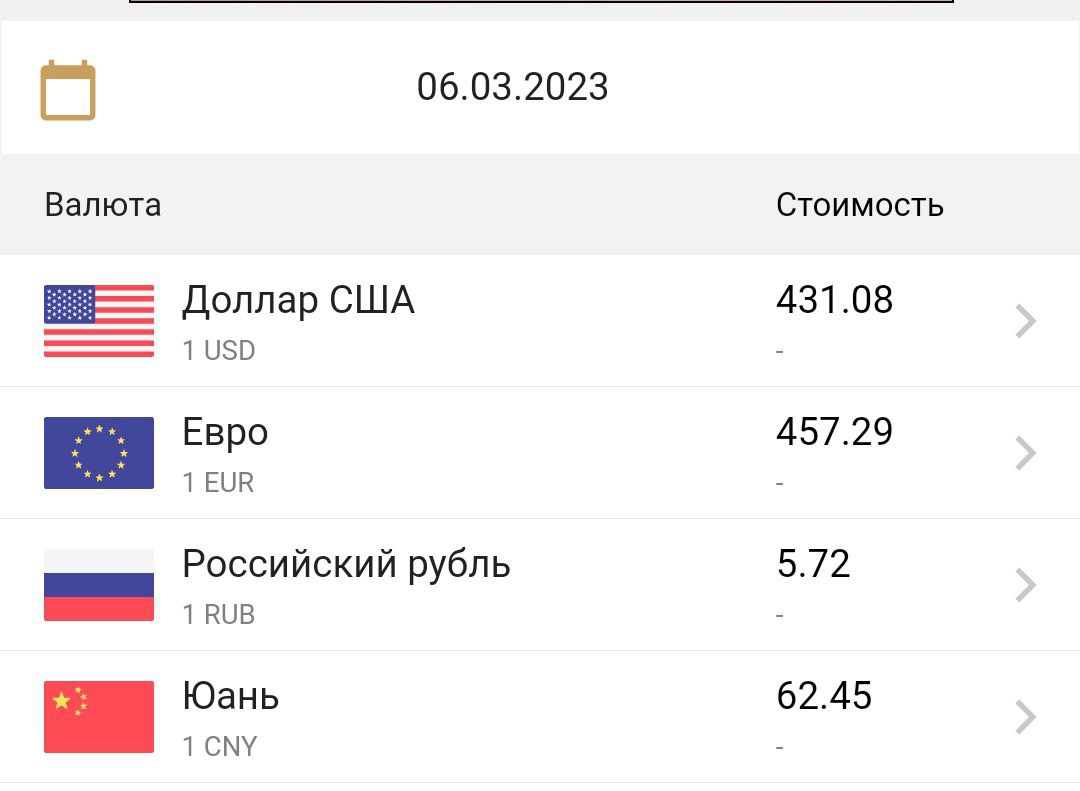Expand the Евро row chevron

pos(1025,453)
